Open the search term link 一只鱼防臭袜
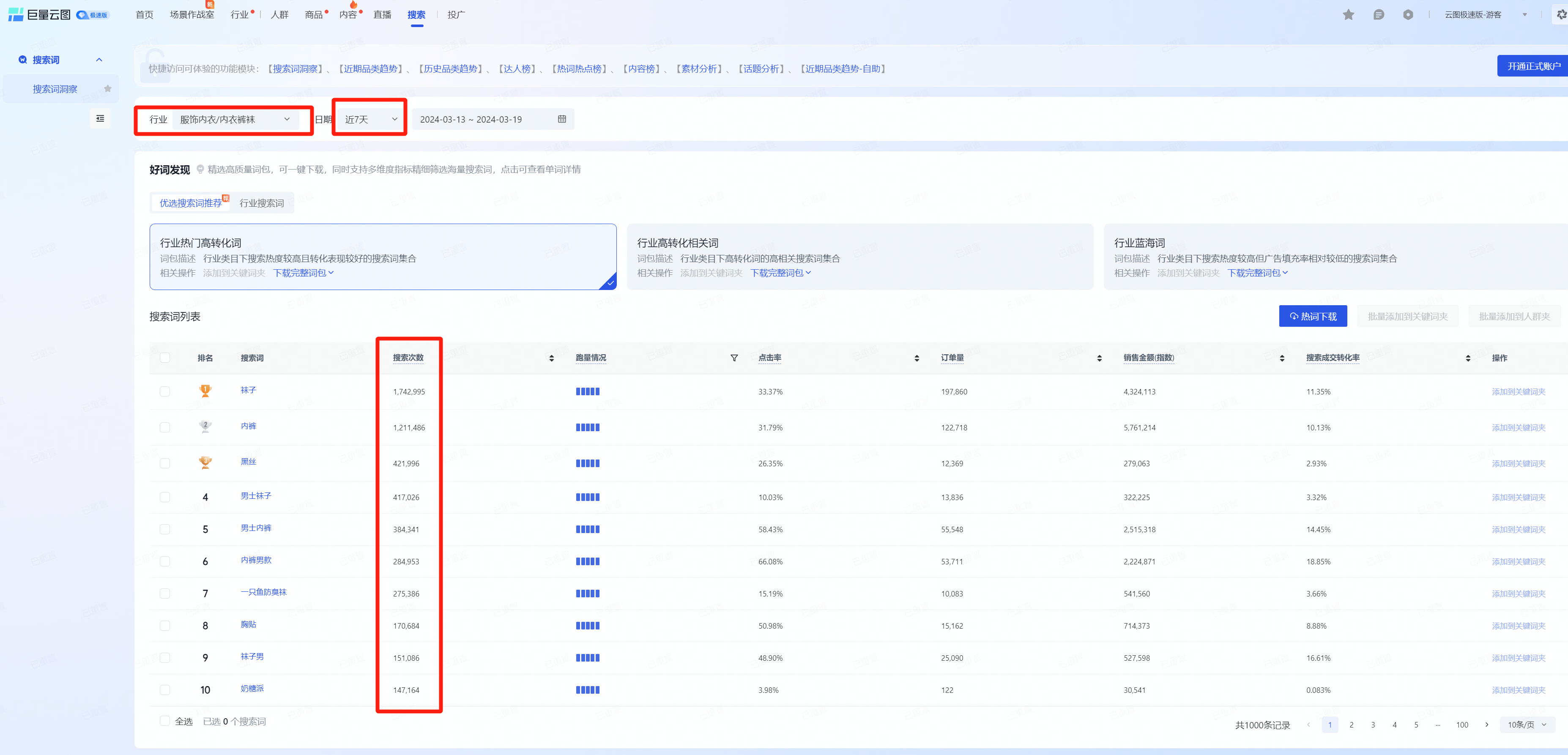1568x755 pixels. (x=263, y=592)
